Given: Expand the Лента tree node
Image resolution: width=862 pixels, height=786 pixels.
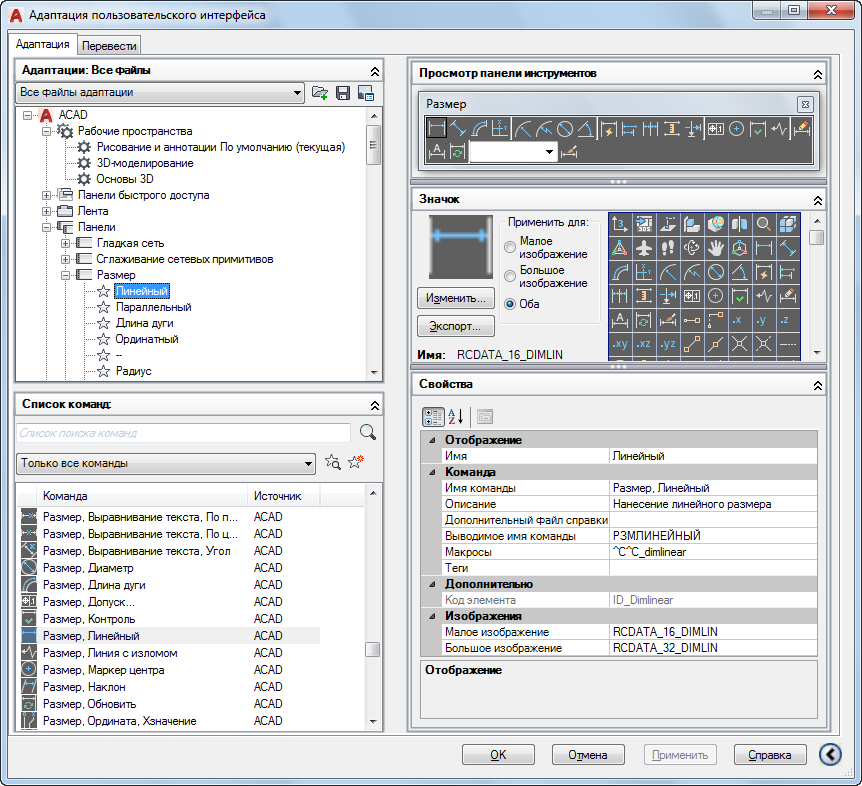Looking at the screenshot, I should (47, 211).
